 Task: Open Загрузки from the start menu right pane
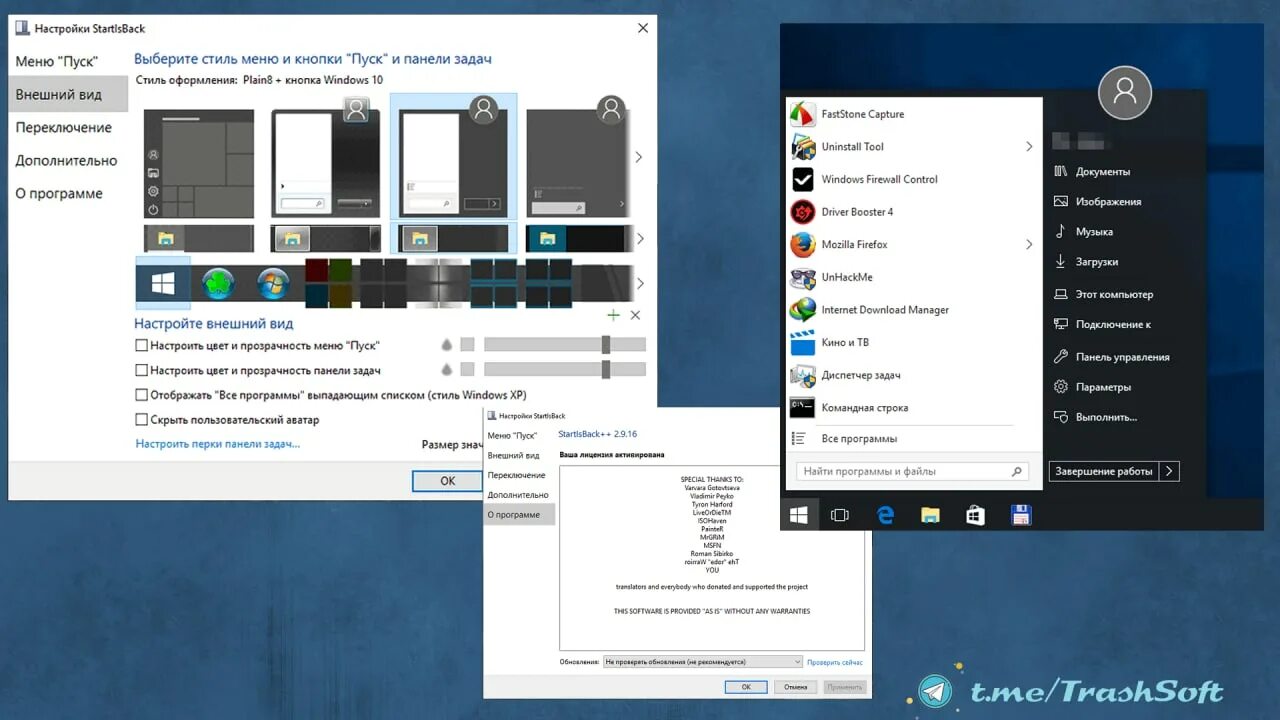(1086, 262)
